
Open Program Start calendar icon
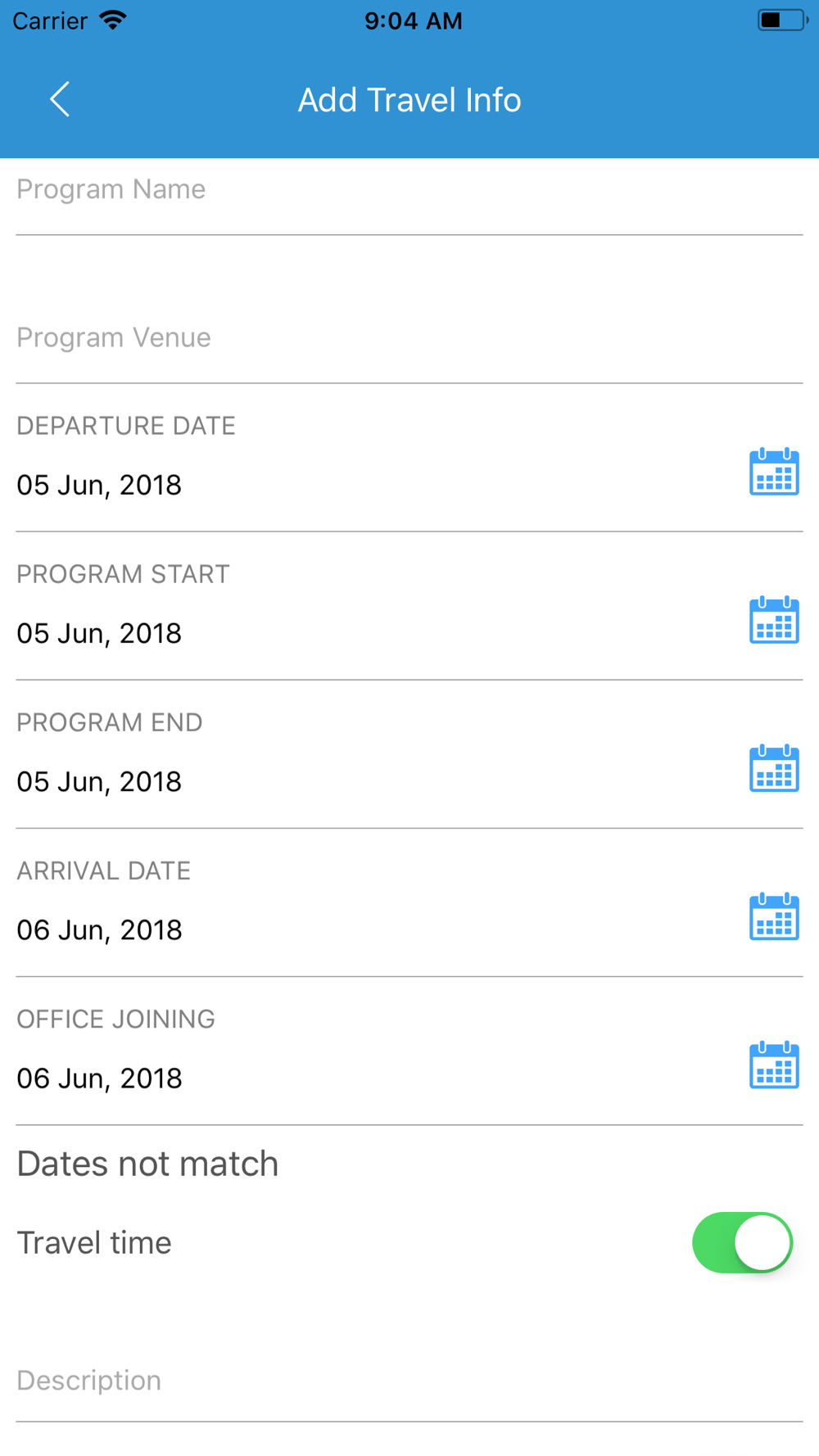click(x=774, y=620)
